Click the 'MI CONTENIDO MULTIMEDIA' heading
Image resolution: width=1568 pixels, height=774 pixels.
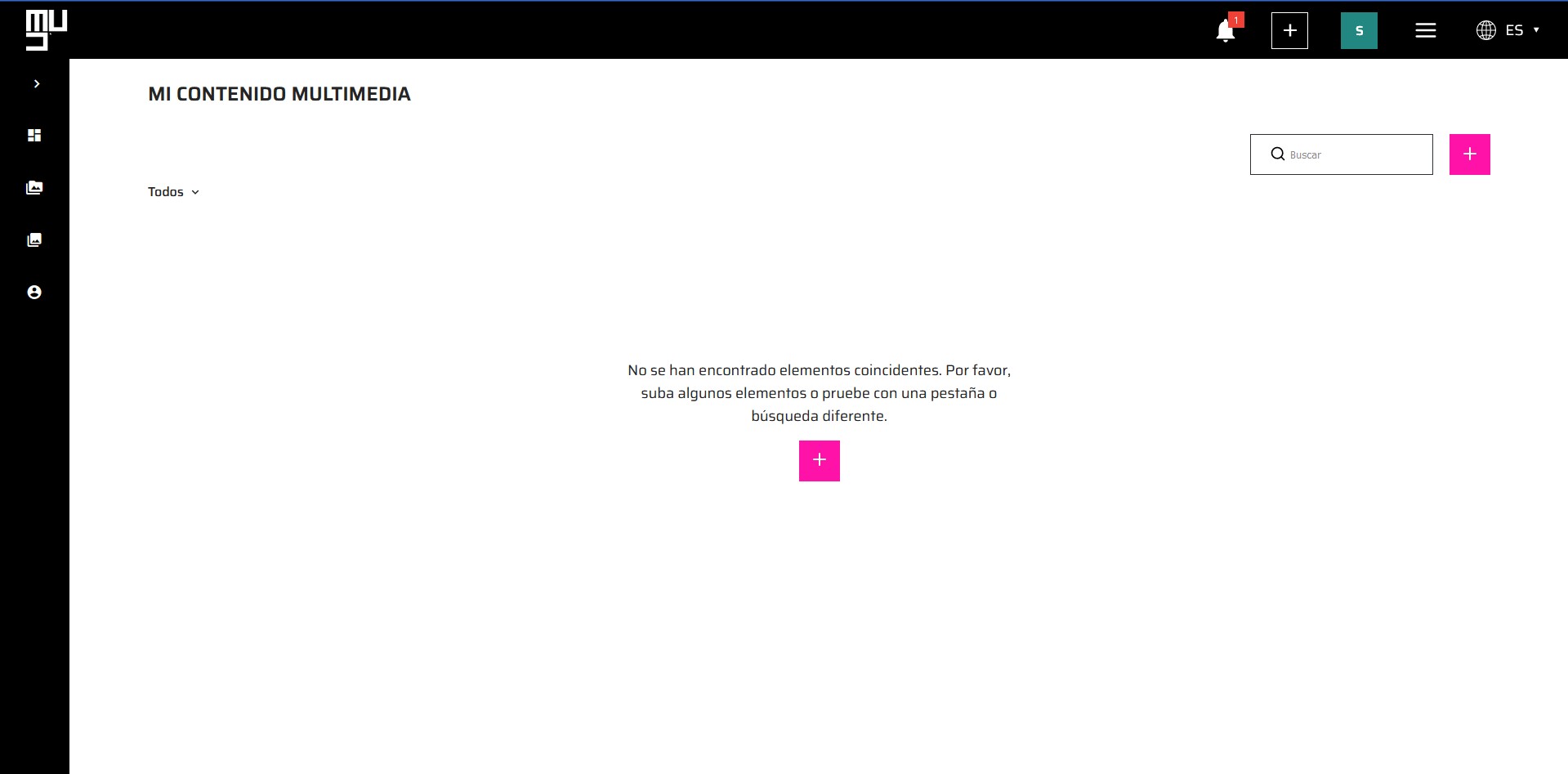coord(279,94)
